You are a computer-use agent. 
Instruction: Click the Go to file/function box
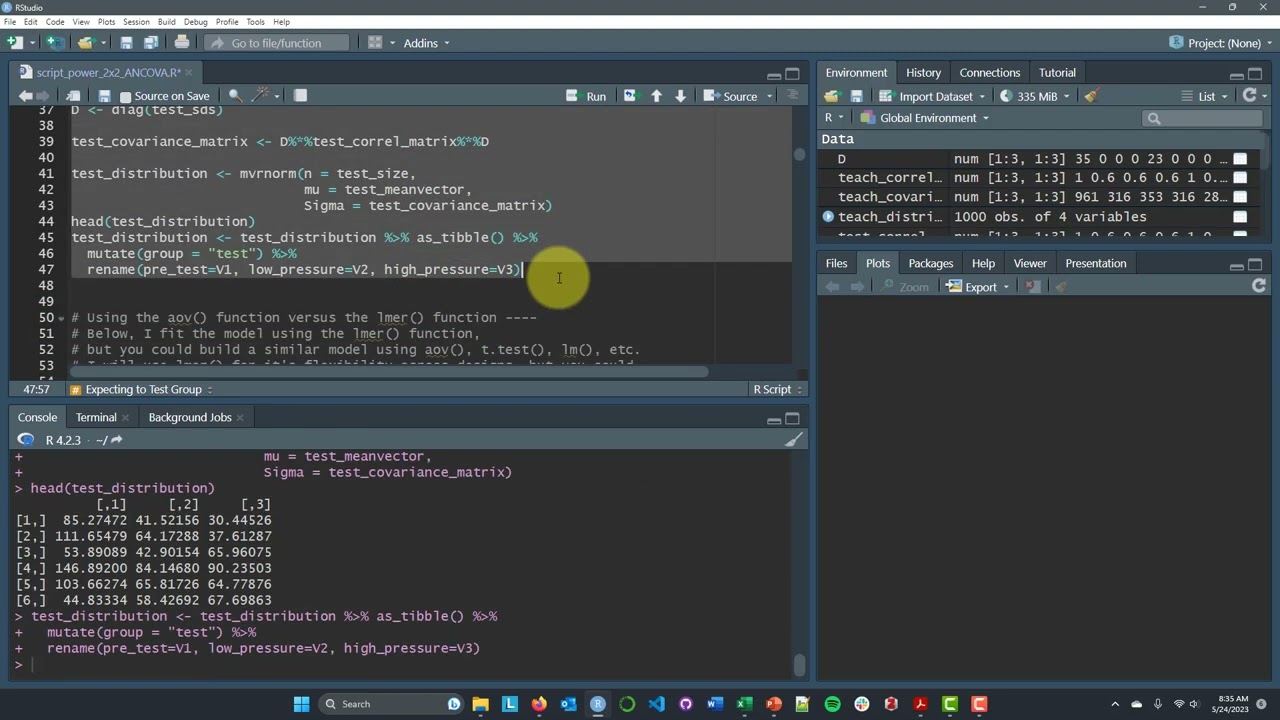pos(277,43)
